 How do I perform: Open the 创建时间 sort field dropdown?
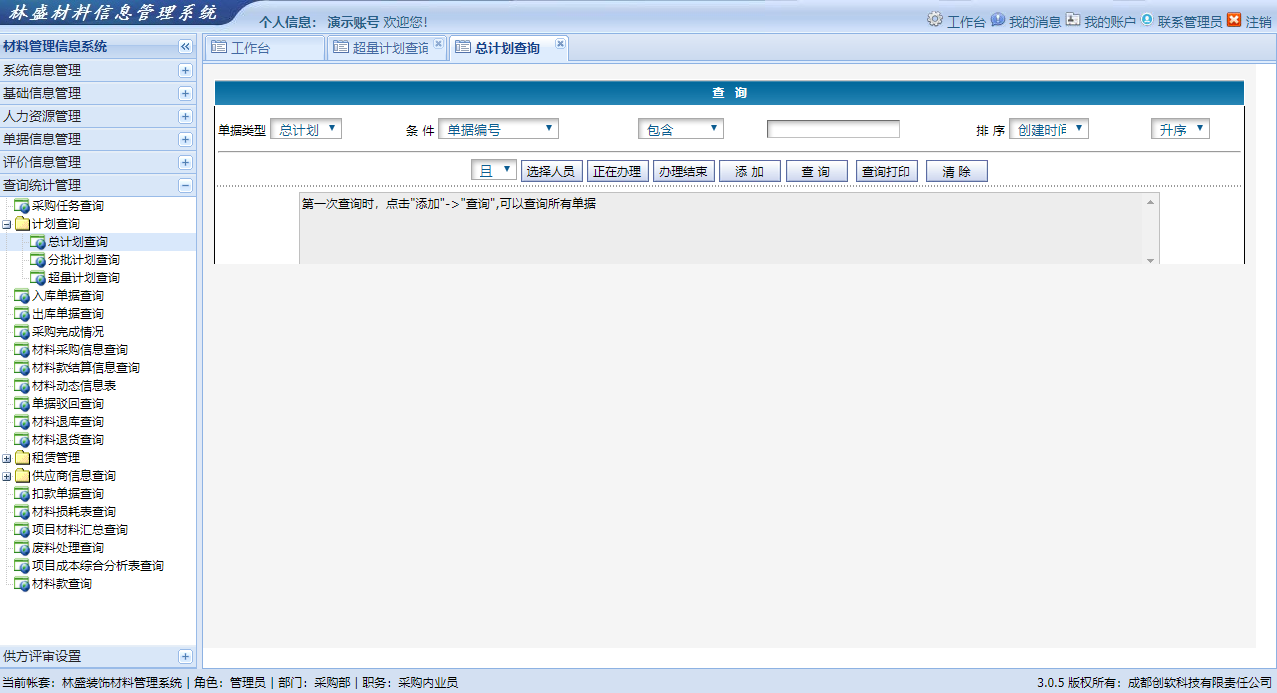(1048, 129)
